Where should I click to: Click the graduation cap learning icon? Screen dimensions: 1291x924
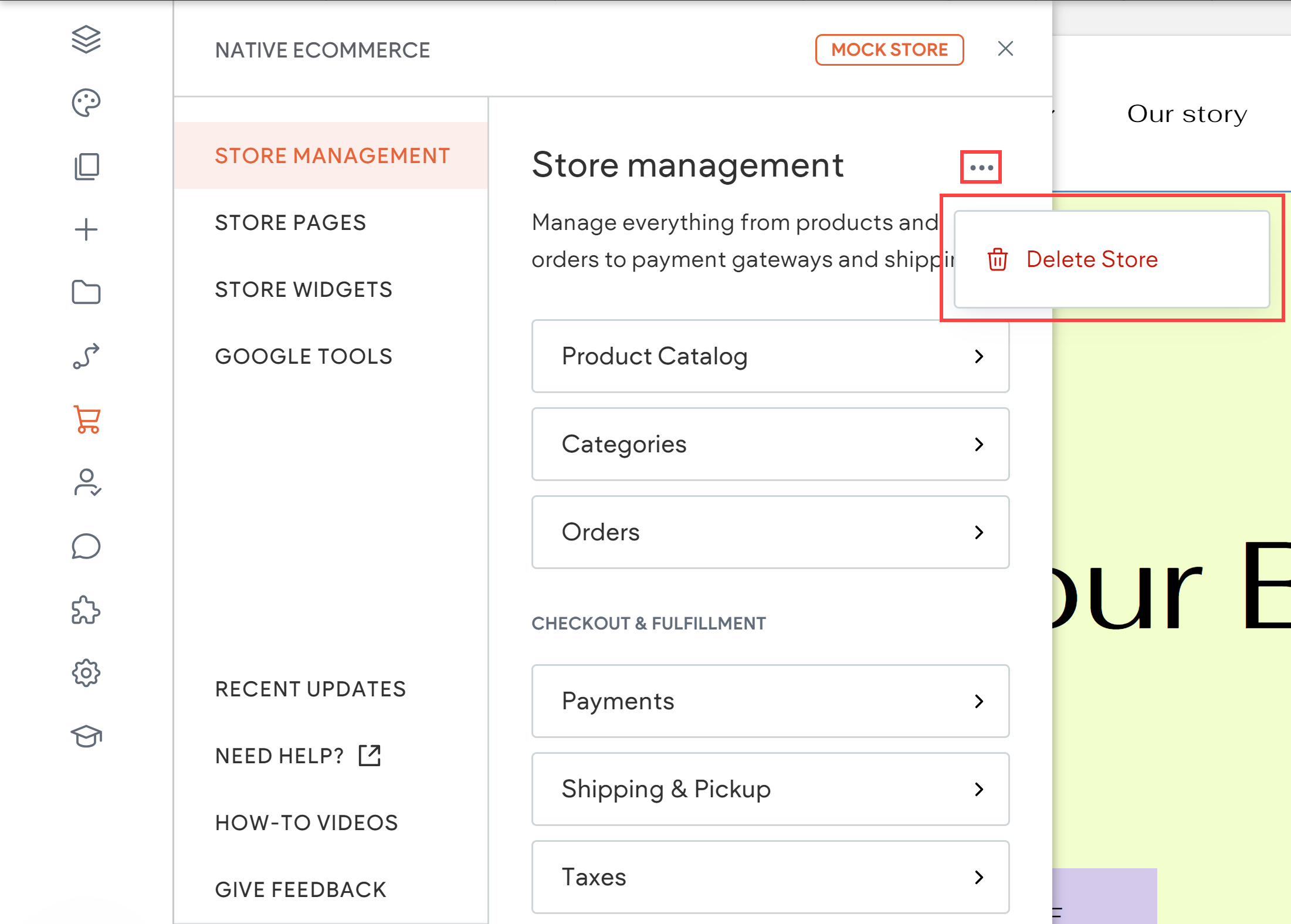point(86,736)
